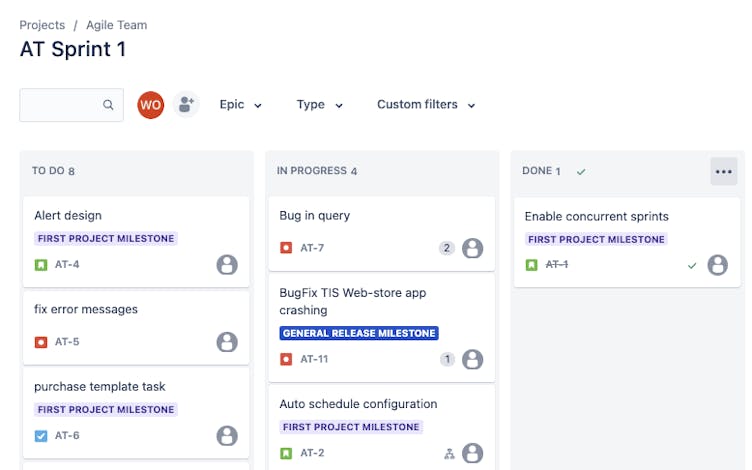The height and width of the screenshot is (470, 752).
Task: Click First Project Milestone label on purchase template task
Action: 106,409
